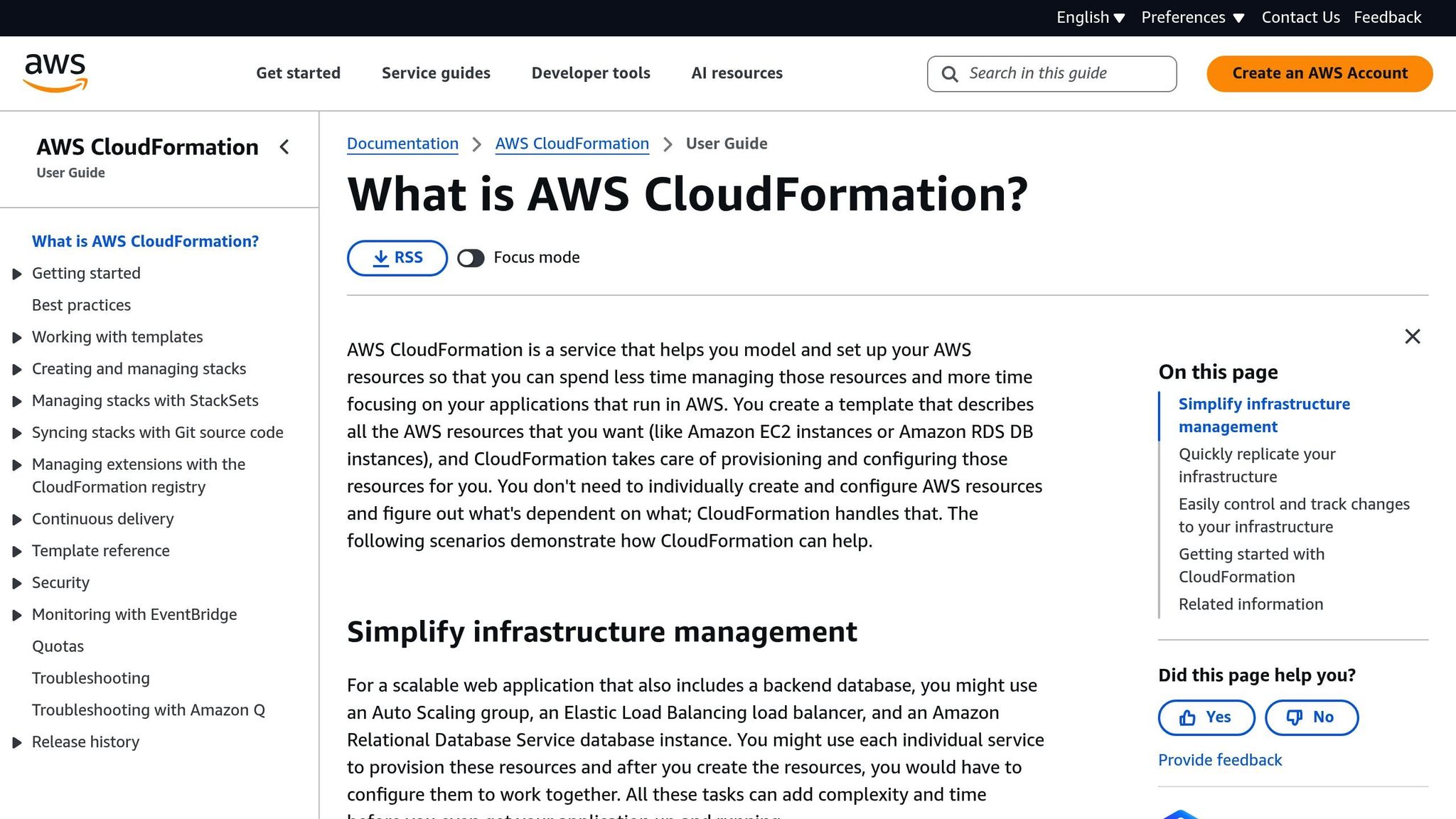Click Create an AWS Account button
The image size is (1456, 819).
(1319, 73)
